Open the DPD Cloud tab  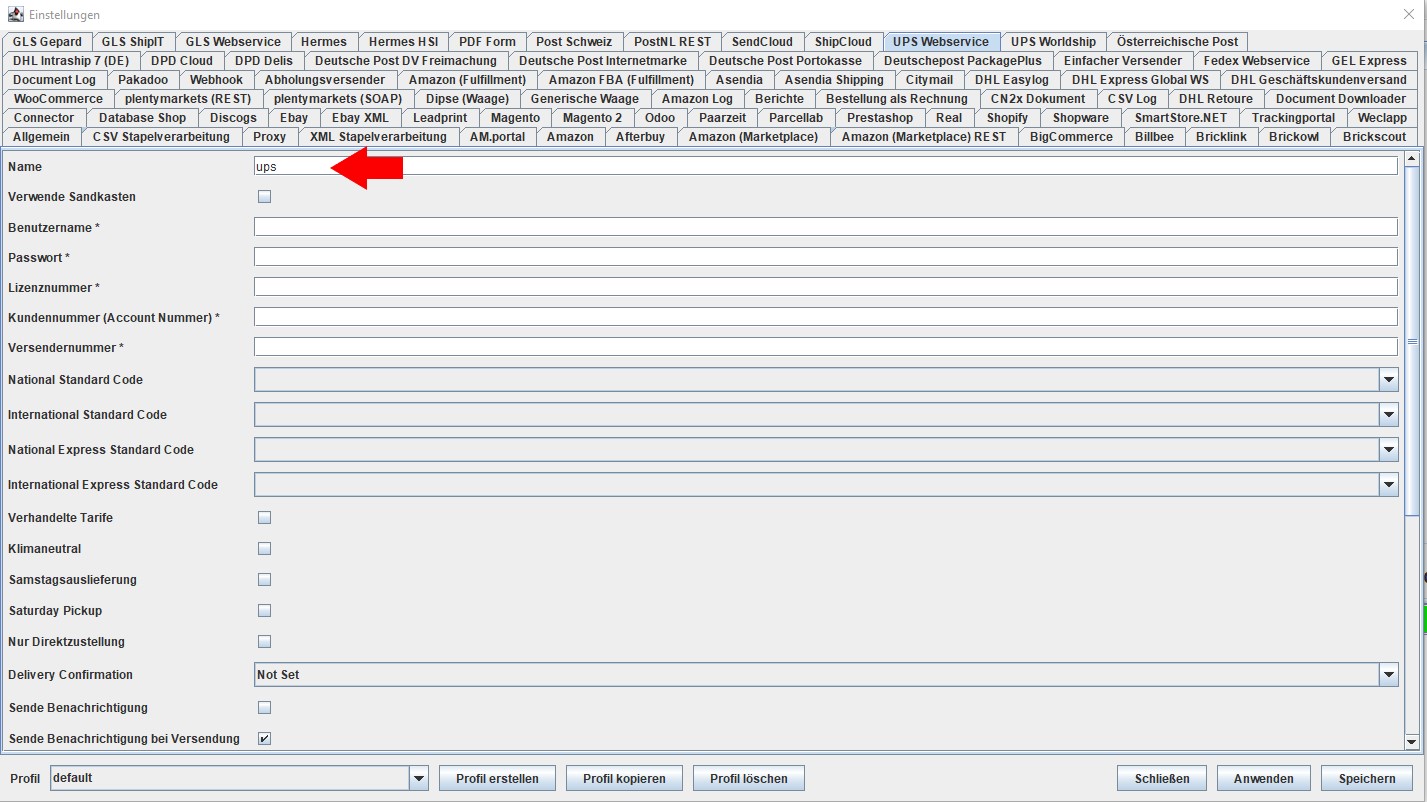tap(182, 61)
